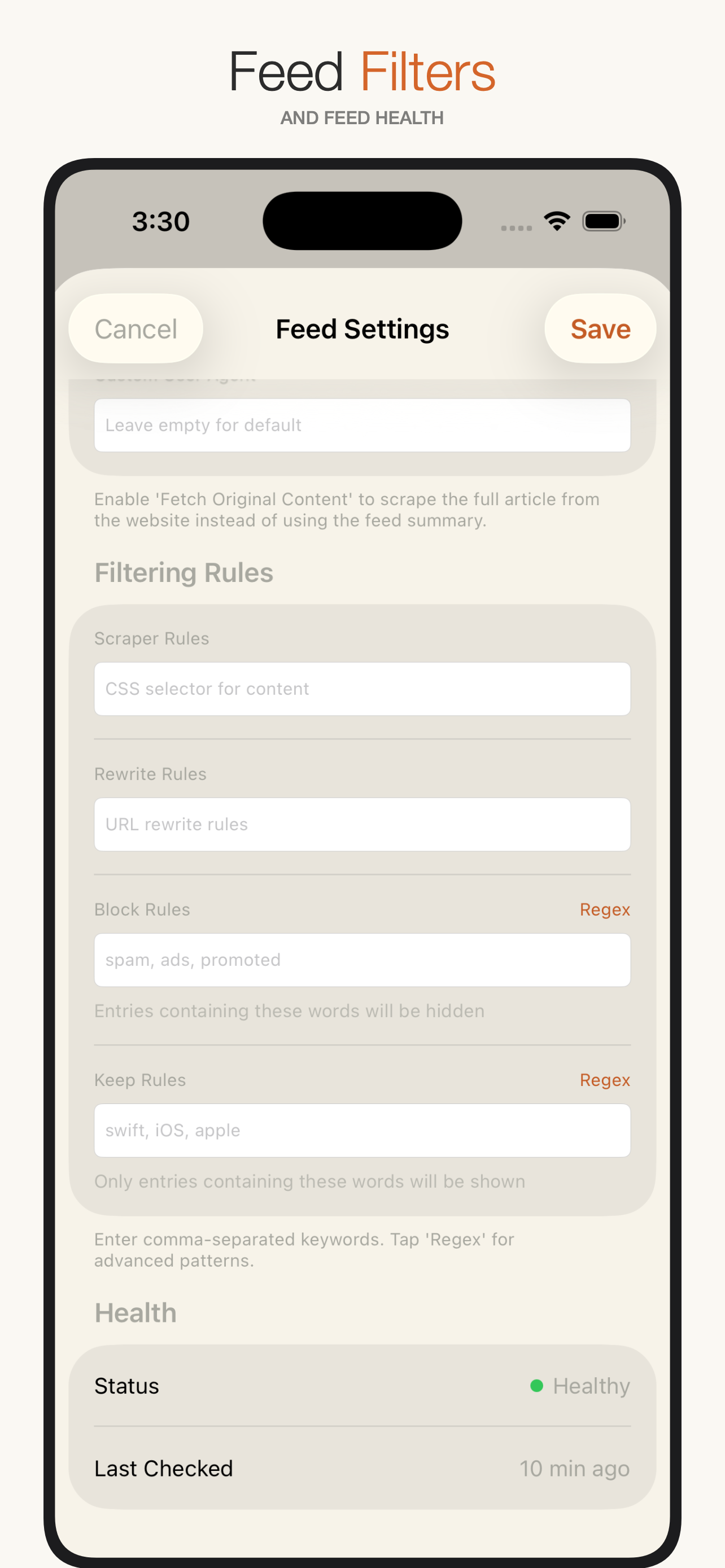Click the Keep Rules keyword field

point(362,1130)
